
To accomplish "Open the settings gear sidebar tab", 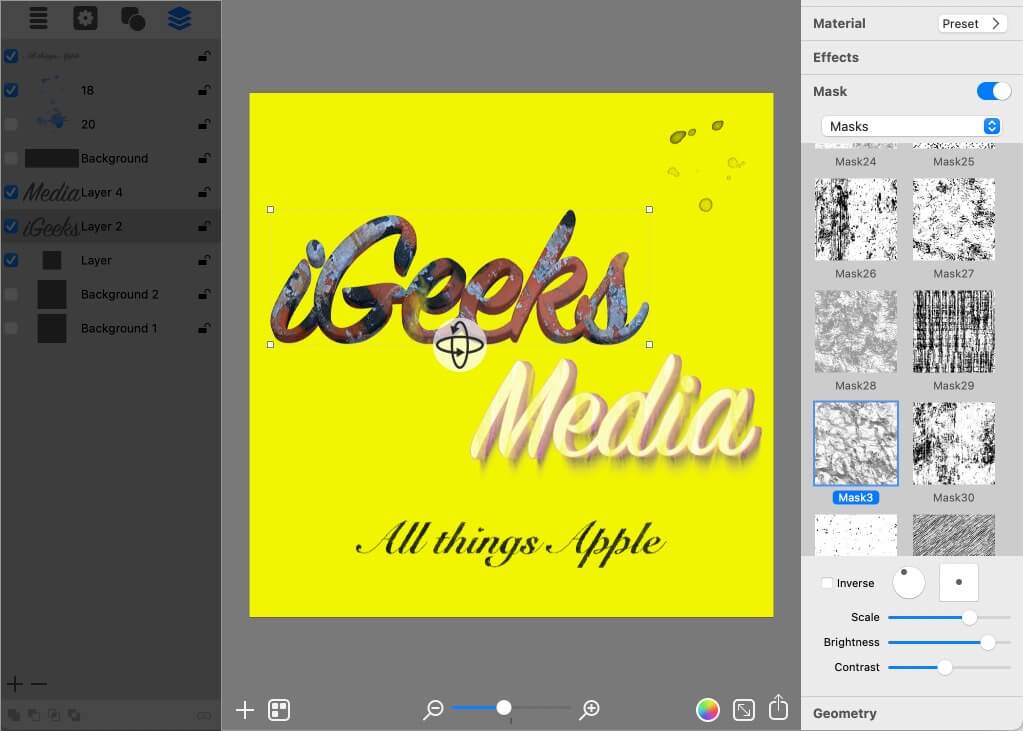I will tap(85, 18).
